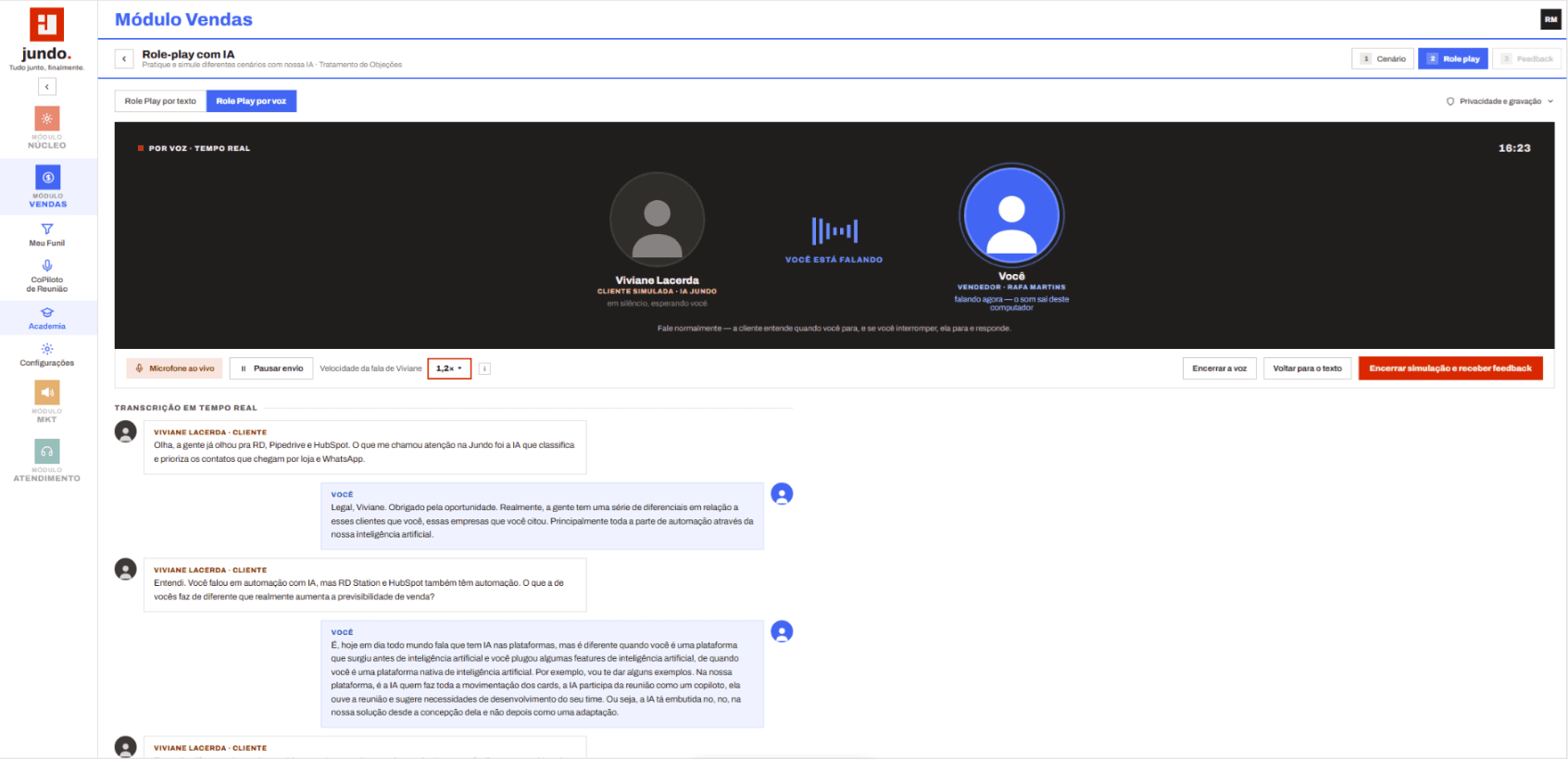This screenshot has width=1568, height=759.
Task: Click info icon next to speed dropdown
Action: click(484, 368)
